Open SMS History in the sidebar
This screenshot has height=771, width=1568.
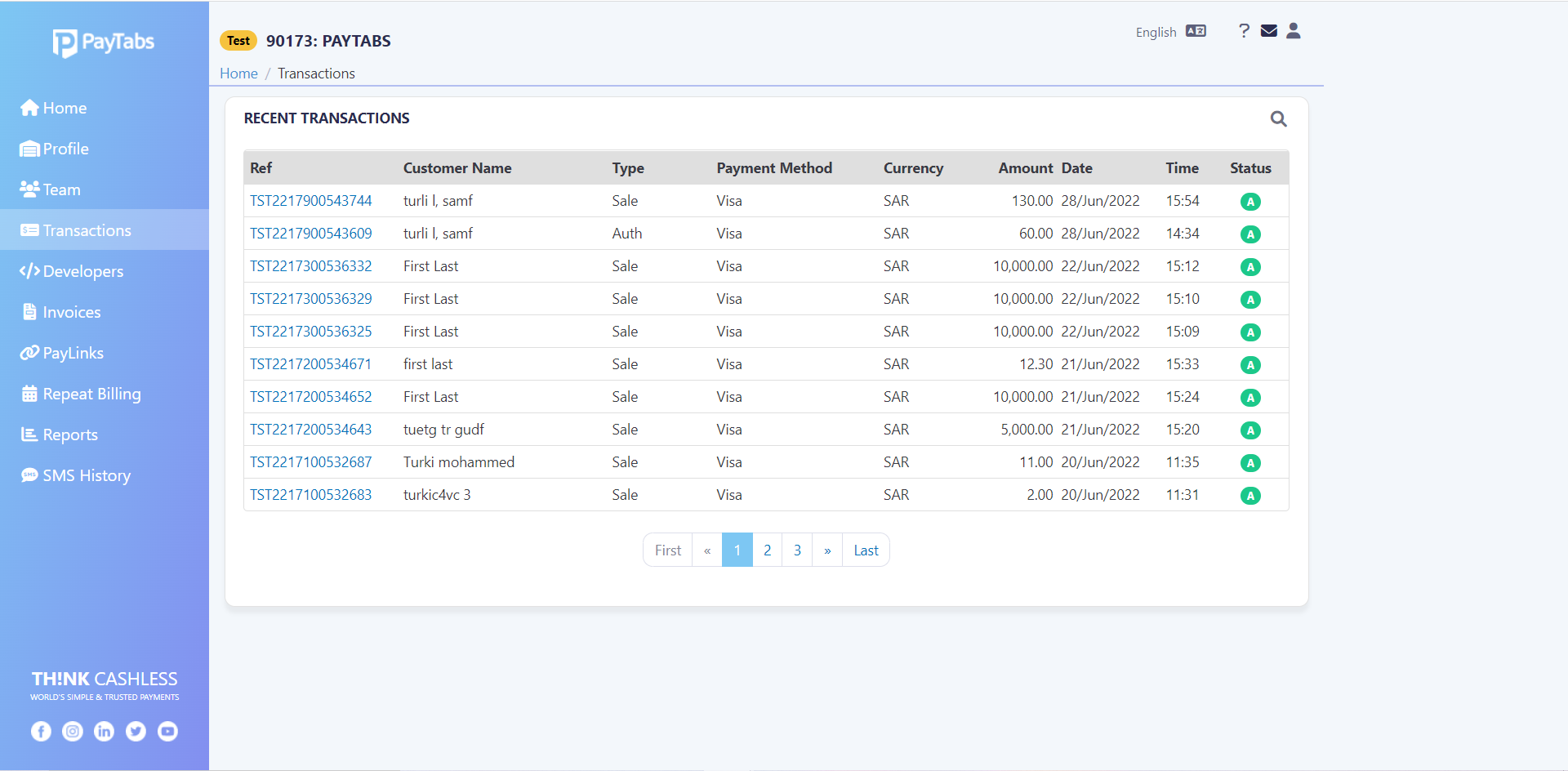(105, 475)
